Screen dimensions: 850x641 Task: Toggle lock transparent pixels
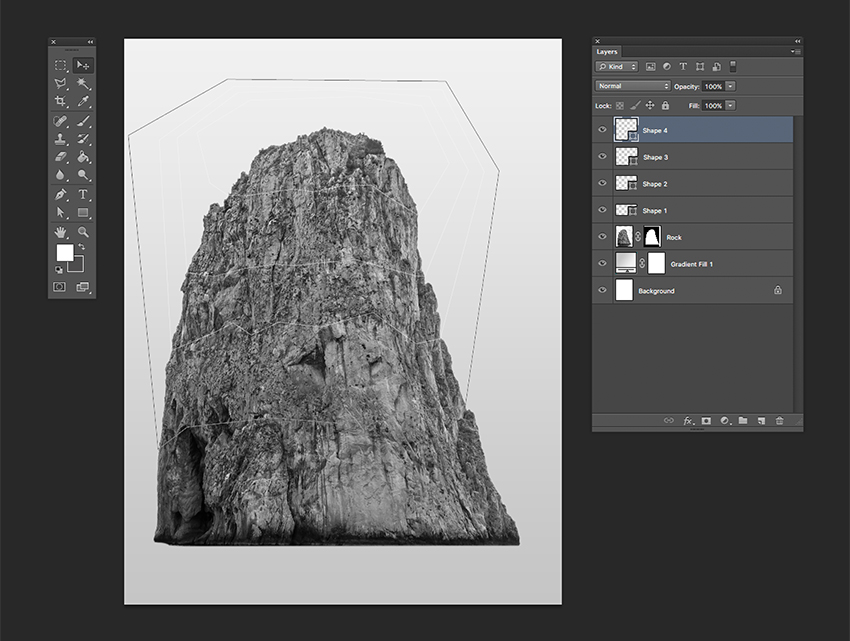click(x=620, y=106)
